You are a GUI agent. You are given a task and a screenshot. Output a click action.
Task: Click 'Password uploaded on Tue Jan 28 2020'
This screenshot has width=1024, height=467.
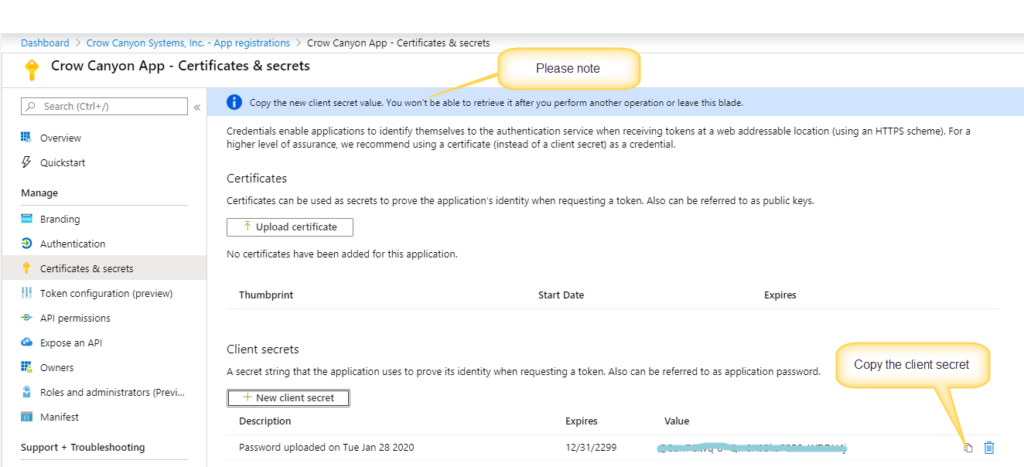(x=327, y=447)
